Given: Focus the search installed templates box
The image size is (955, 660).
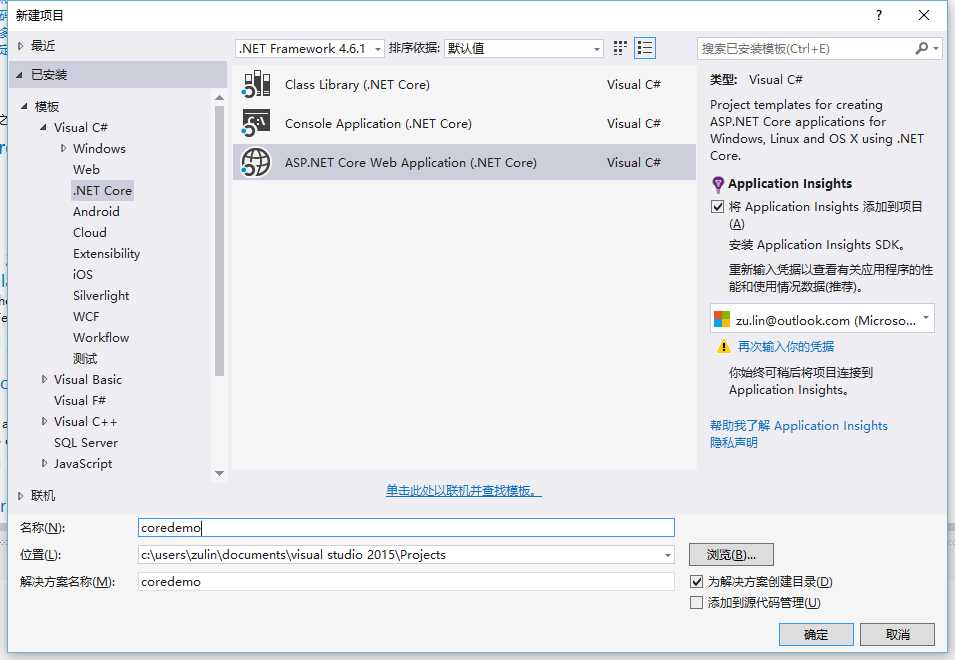Looking at the screenshot, I should click(x=806, y=48).
